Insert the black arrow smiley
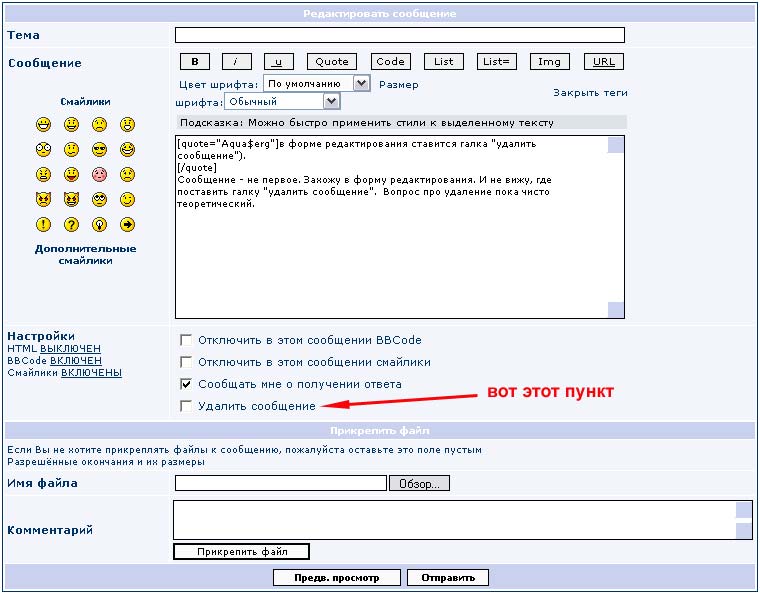Image resolution: width=760 pixels, height=595 pixels. pos(127,224)
